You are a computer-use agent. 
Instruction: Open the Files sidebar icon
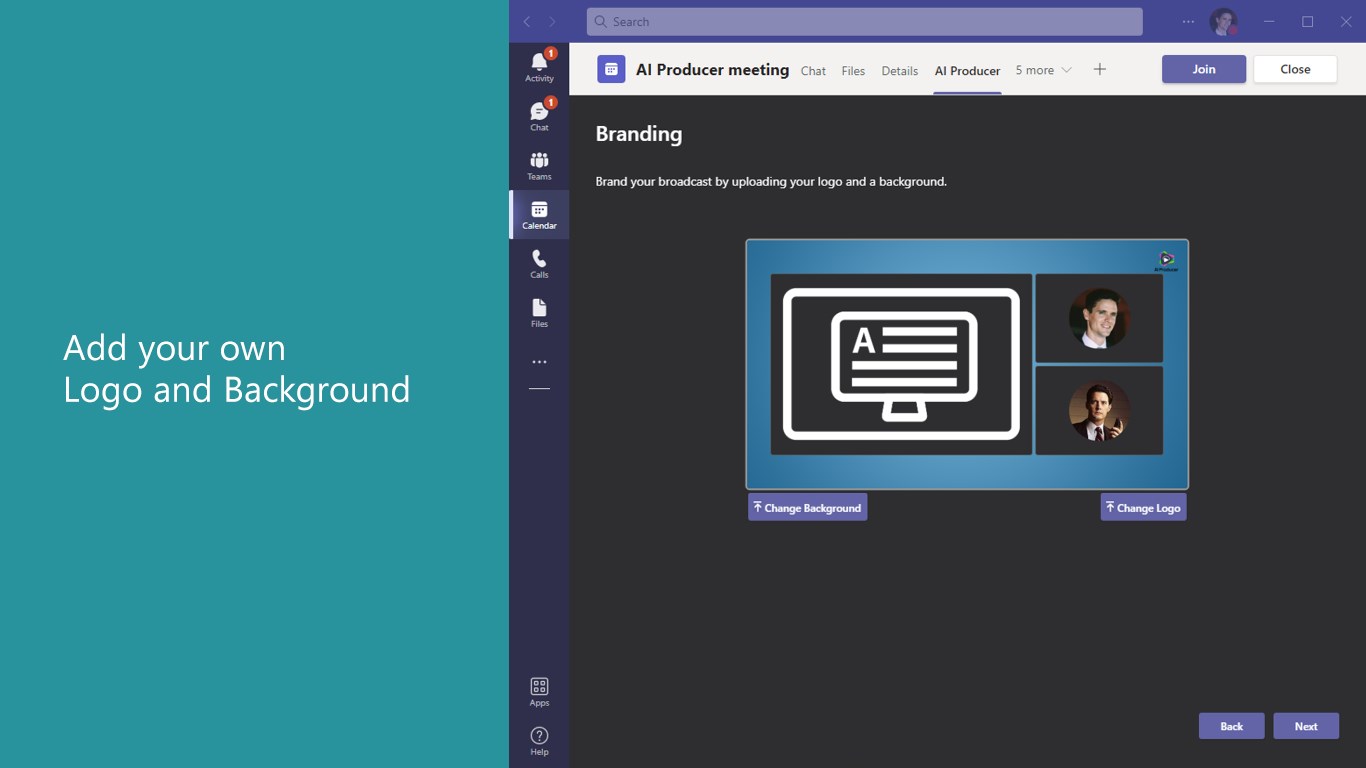pos(539,312)
